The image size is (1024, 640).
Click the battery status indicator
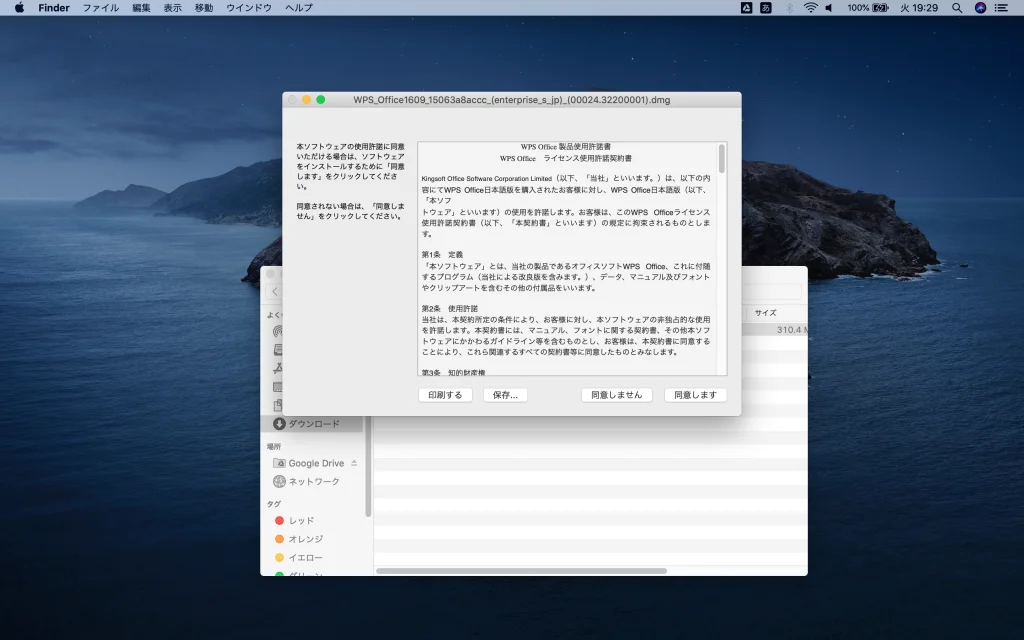868,8
